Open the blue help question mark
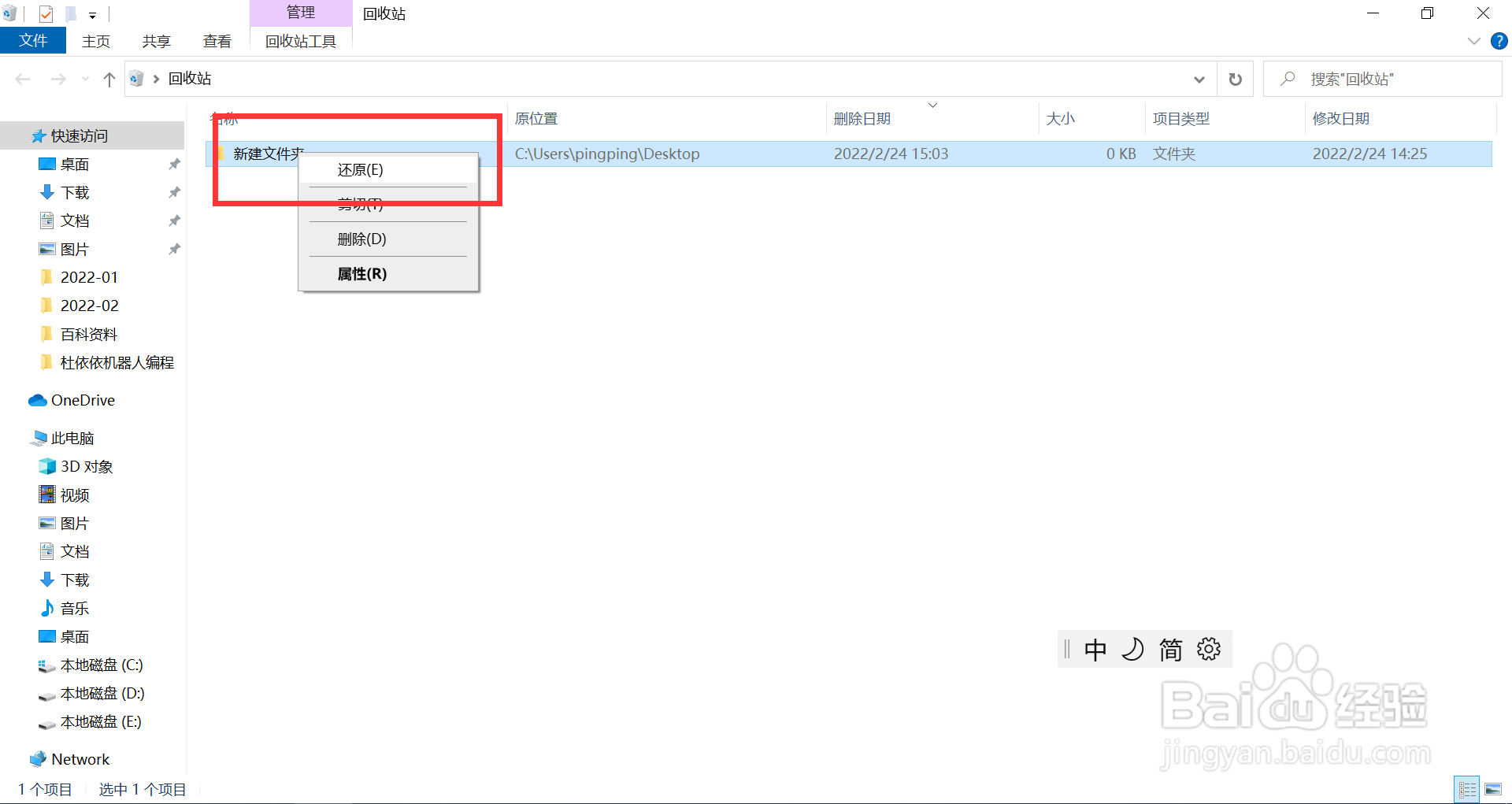Viewport: 1512px width, 804px height. [x=1499, y=41]
